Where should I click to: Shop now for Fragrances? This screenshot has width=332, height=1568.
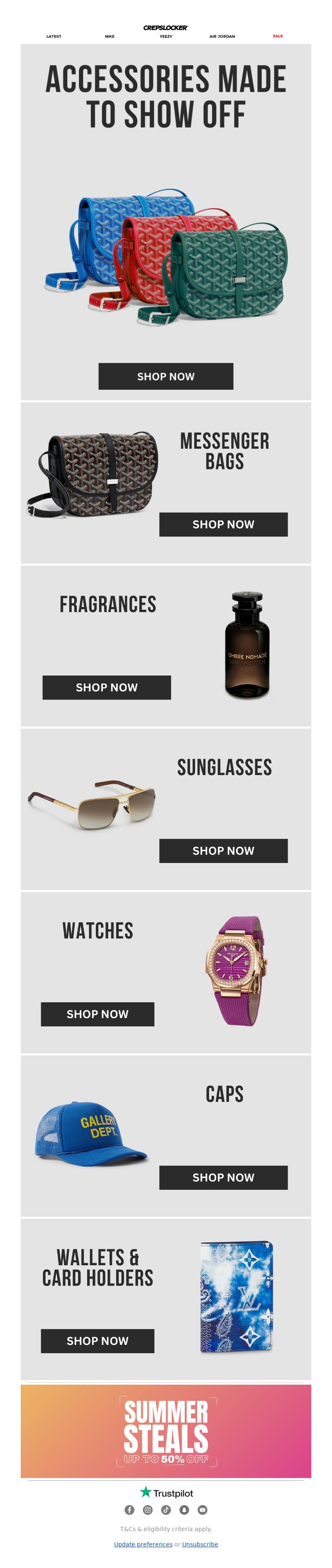(x=107, y=687)
